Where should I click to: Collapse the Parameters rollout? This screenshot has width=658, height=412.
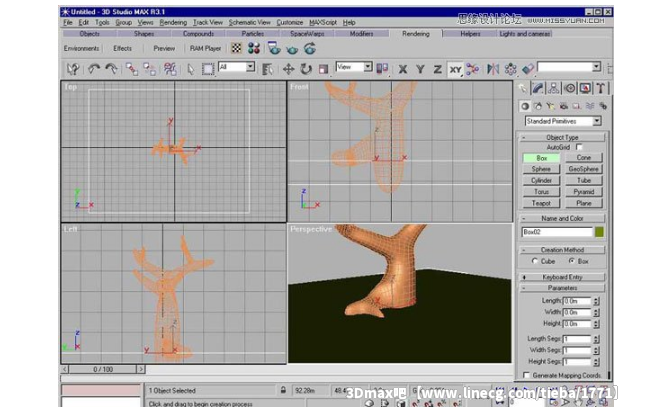coord(562,288)
